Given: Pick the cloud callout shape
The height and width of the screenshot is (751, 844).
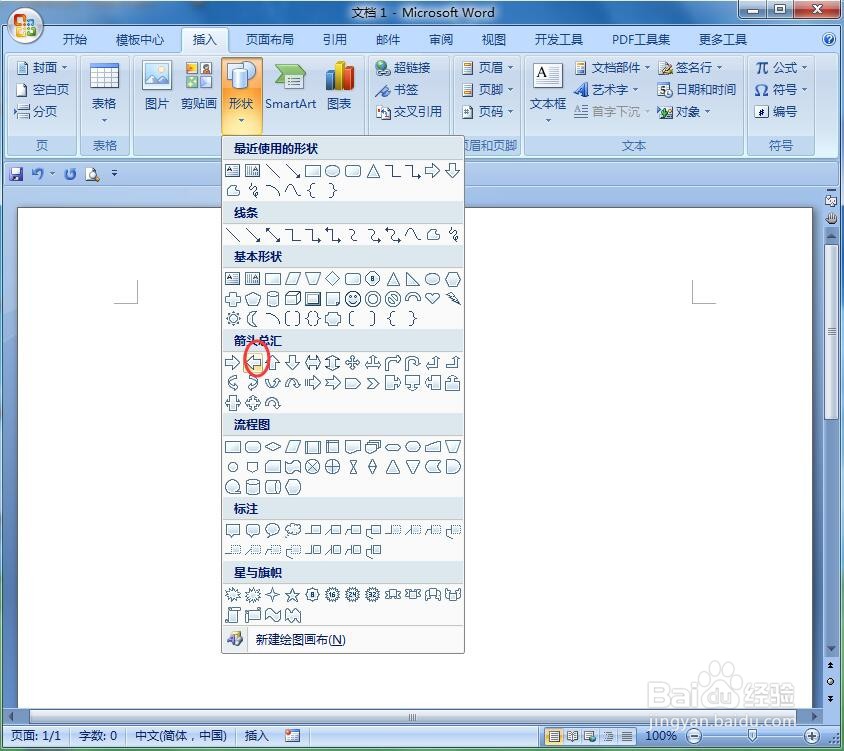Looking at the screenshot, I should click(x=293, y=530).
